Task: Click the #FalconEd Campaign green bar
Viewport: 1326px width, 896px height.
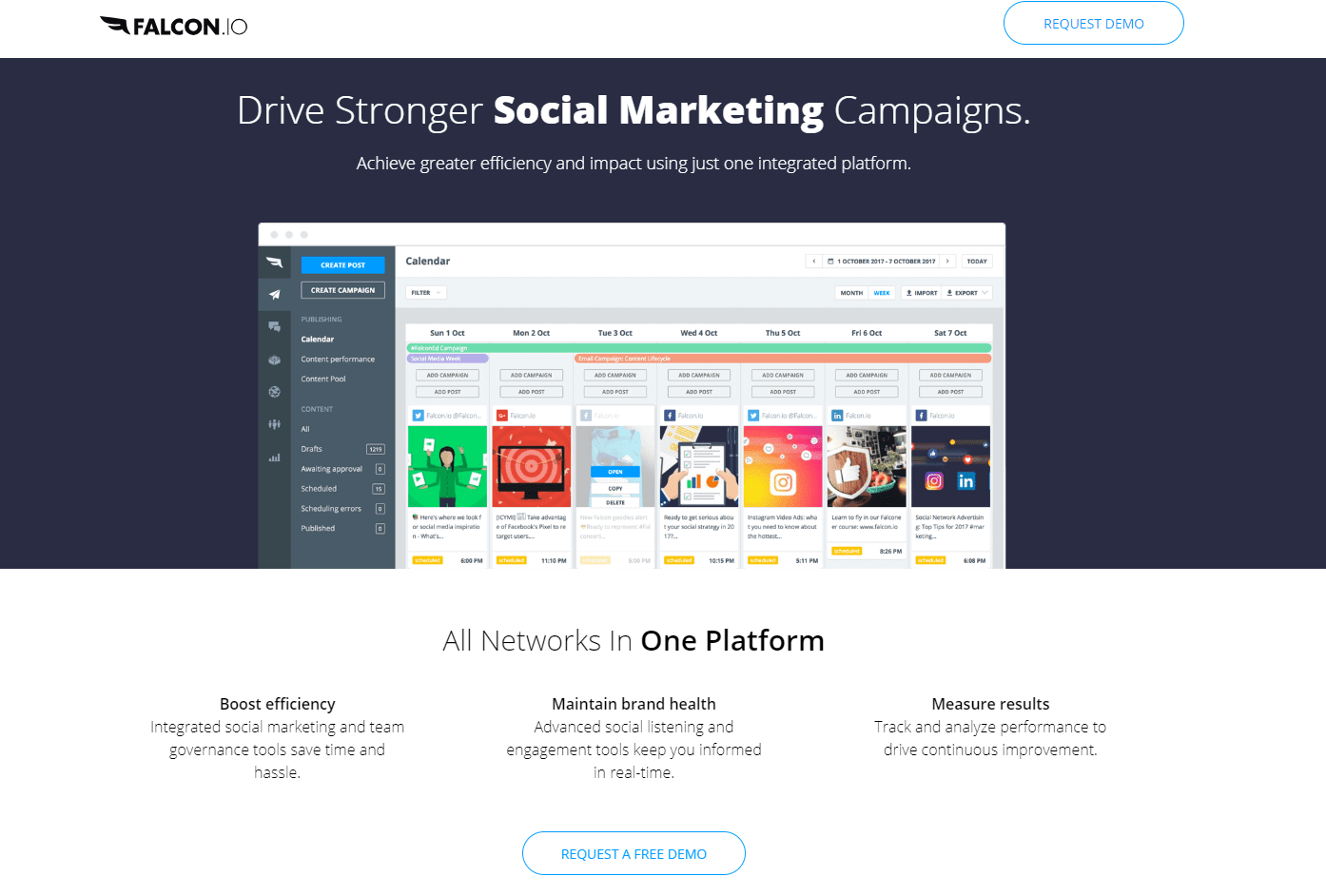Action: pyautogui.click(x=699, y=348)
